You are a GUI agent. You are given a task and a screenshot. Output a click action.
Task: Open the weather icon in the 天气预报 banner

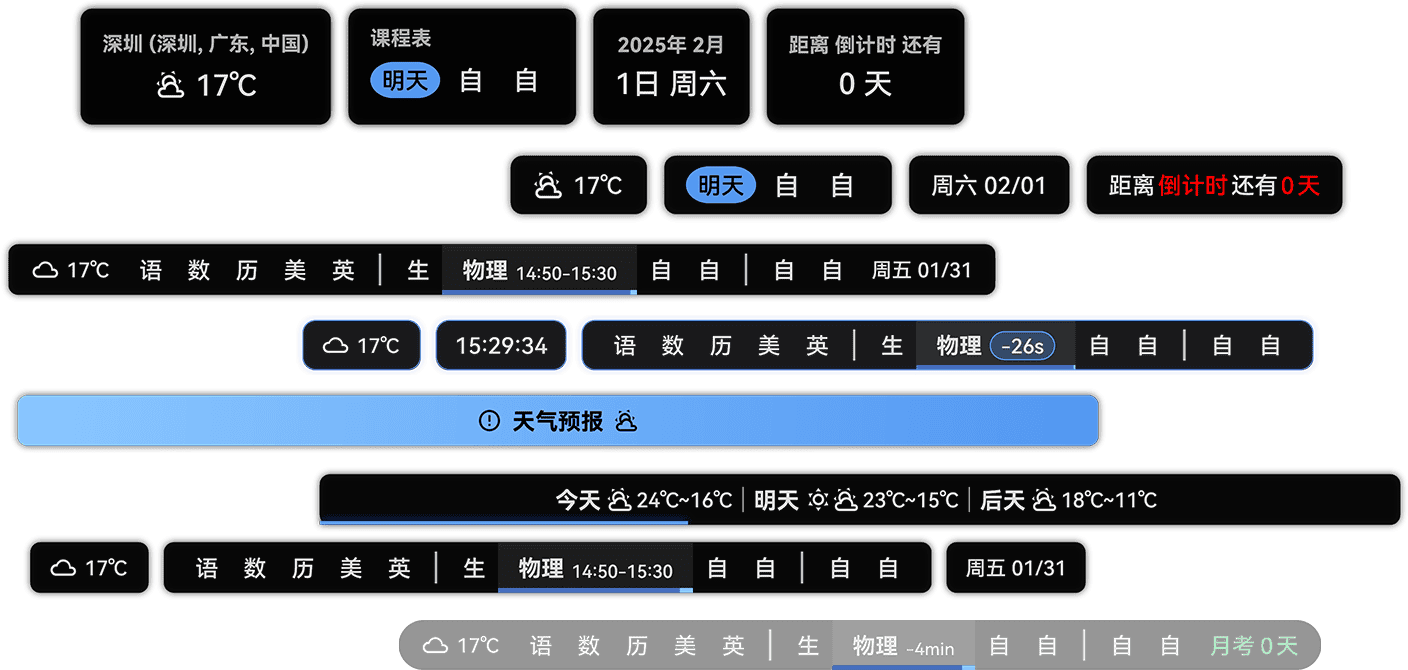[628, 421]
